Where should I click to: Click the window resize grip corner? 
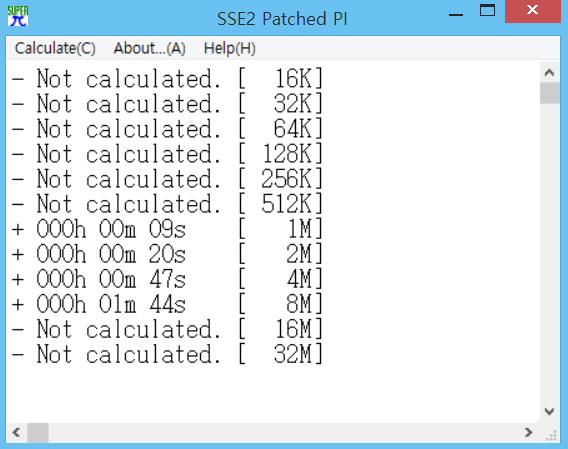tap(551, 436)
